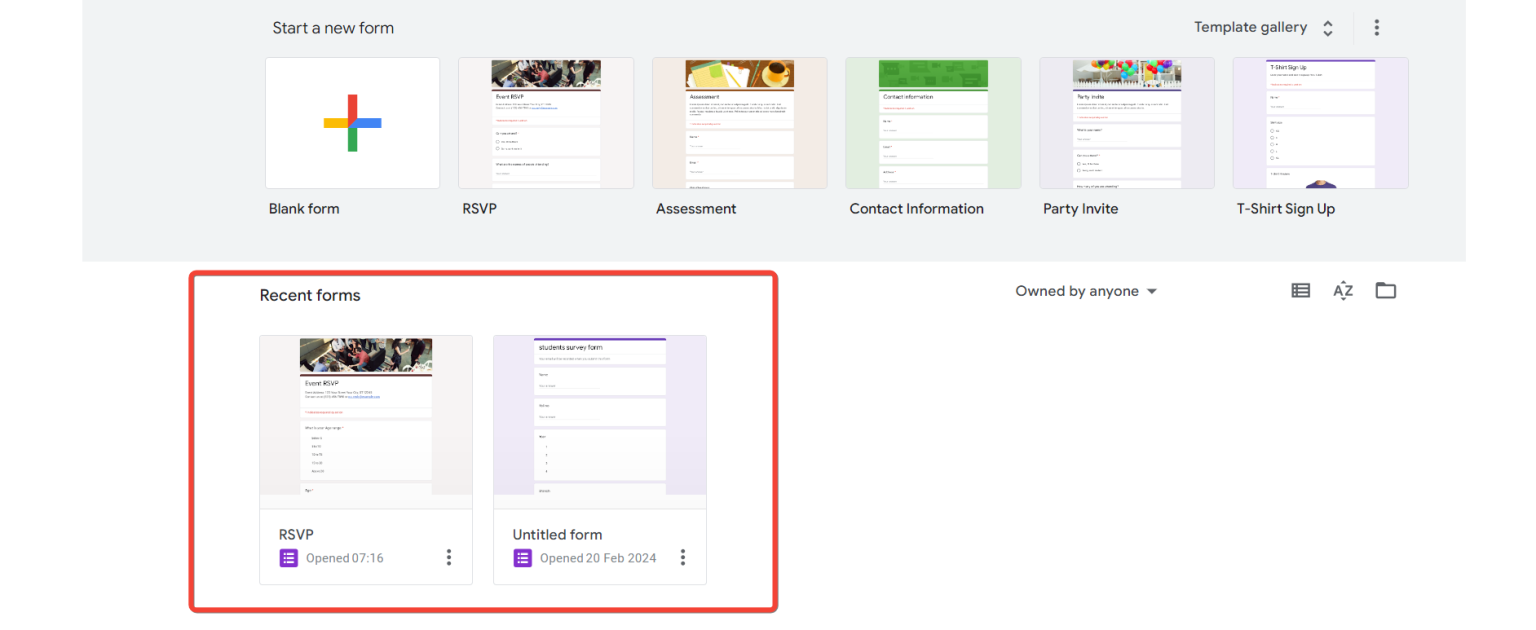
Task: Click the 'T-Shirt Sign Up' template label
Action: [1286, 209]
